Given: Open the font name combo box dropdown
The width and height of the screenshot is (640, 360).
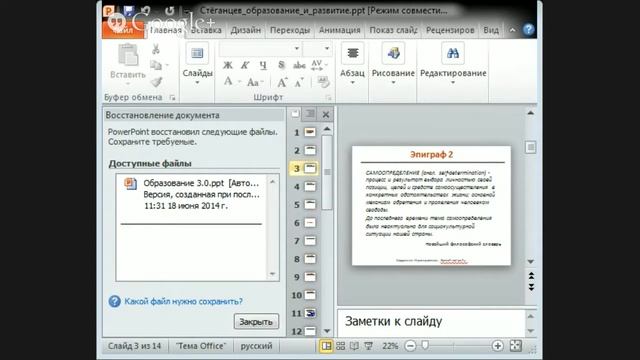Looking at the screenshot, I should (x=297, y=49).
